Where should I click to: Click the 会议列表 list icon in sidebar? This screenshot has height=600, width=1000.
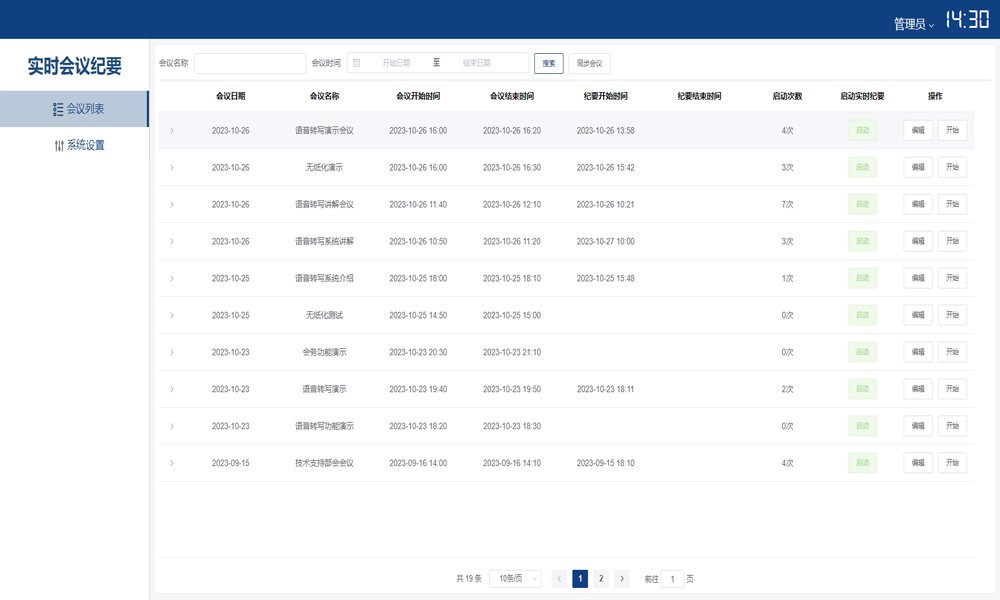[x=58, y=109]
